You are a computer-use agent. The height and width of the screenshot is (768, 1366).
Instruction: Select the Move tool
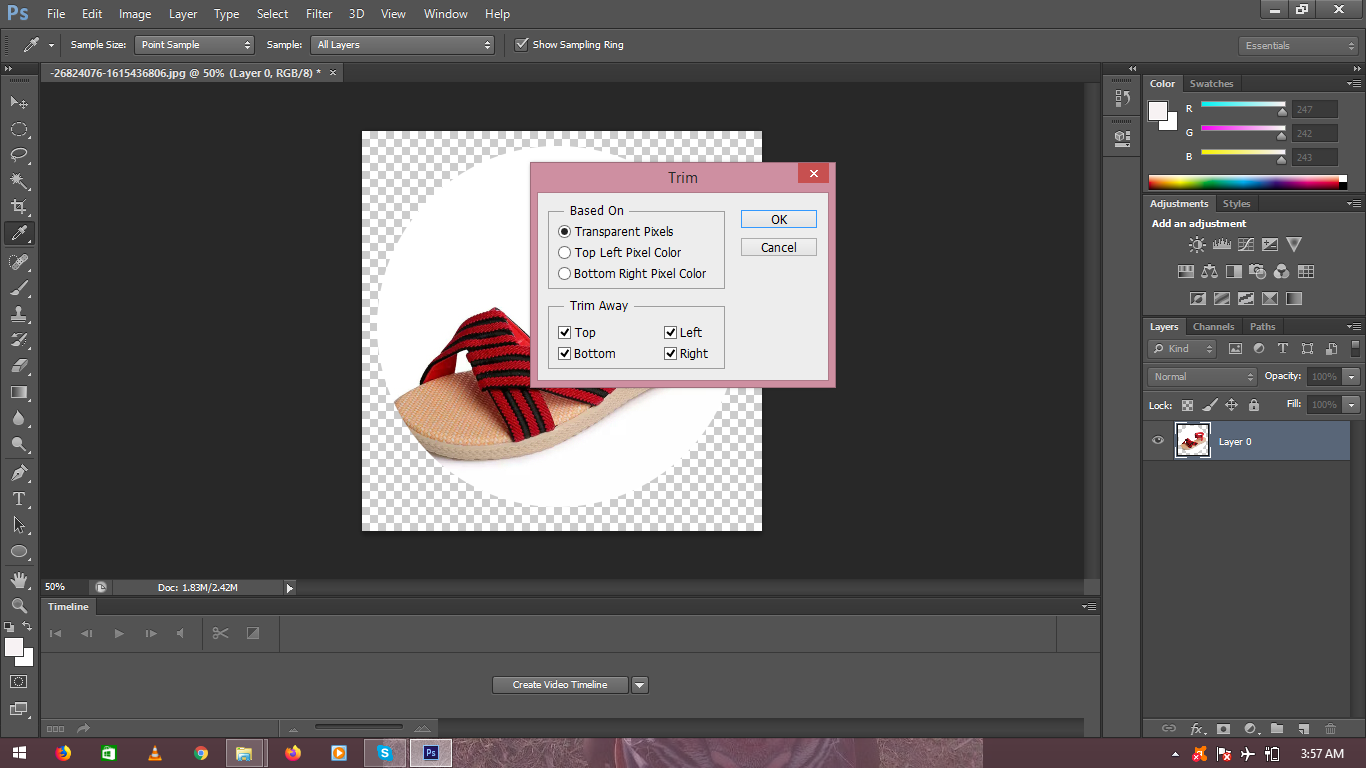click(19, 103)
